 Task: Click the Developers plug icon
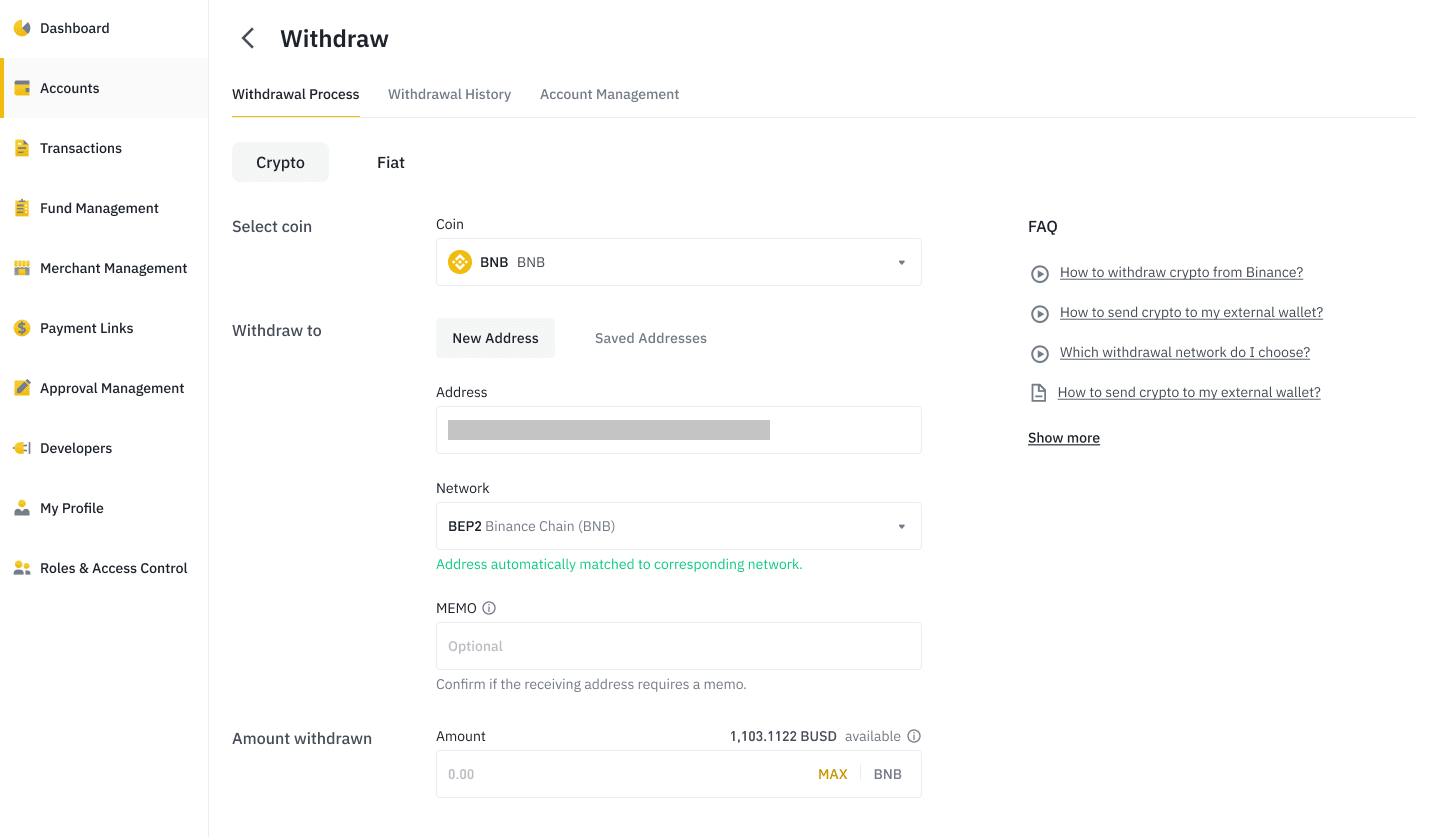tap(22, 448)
